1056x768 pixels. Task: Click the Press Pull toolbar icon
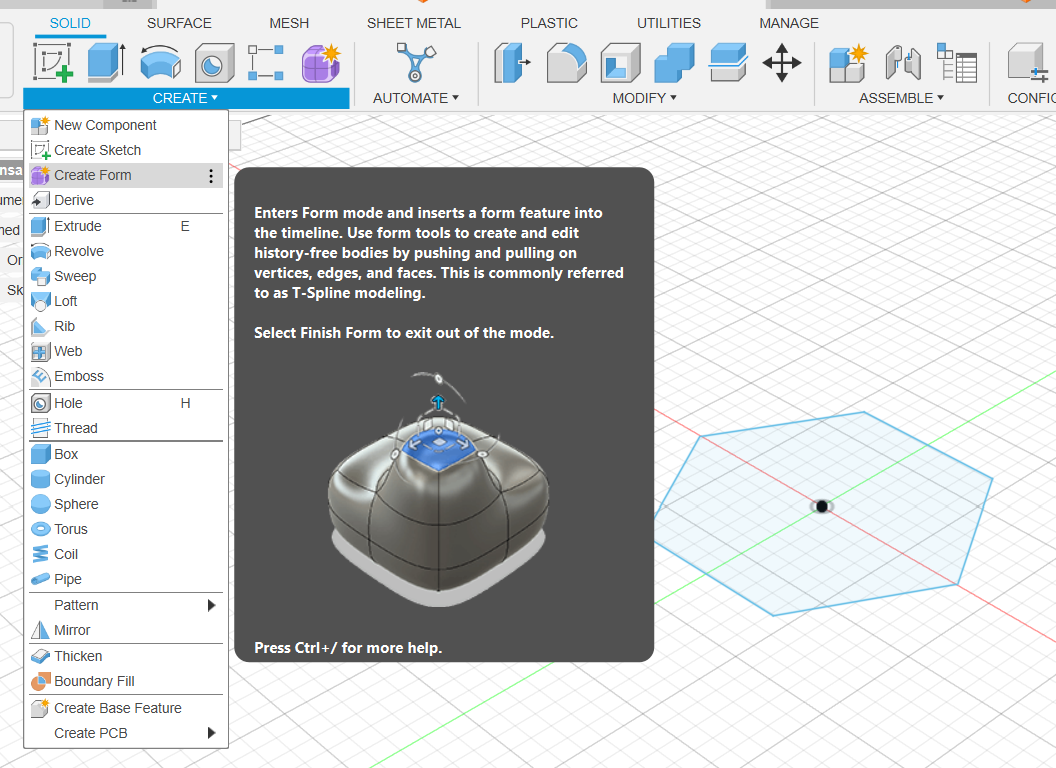pos(511,63)
